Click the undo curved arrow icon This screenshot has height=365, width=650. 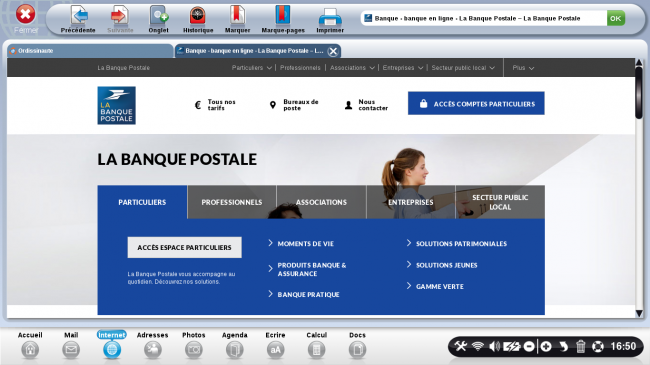pos(563,346)
